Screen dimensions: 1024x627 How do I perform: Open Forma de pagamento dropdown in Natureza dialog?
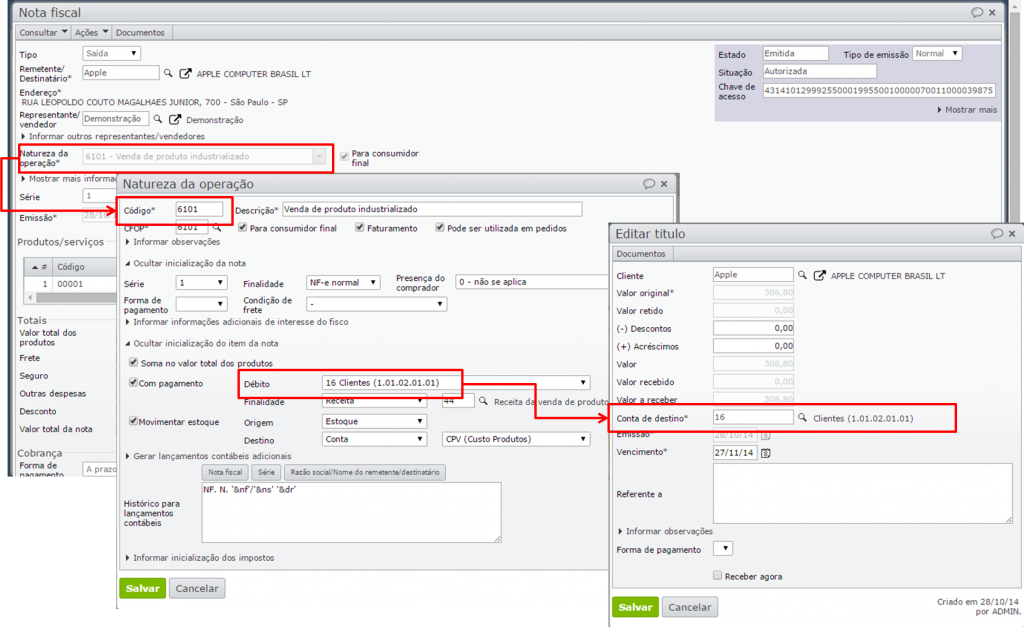tap(201, 304)
